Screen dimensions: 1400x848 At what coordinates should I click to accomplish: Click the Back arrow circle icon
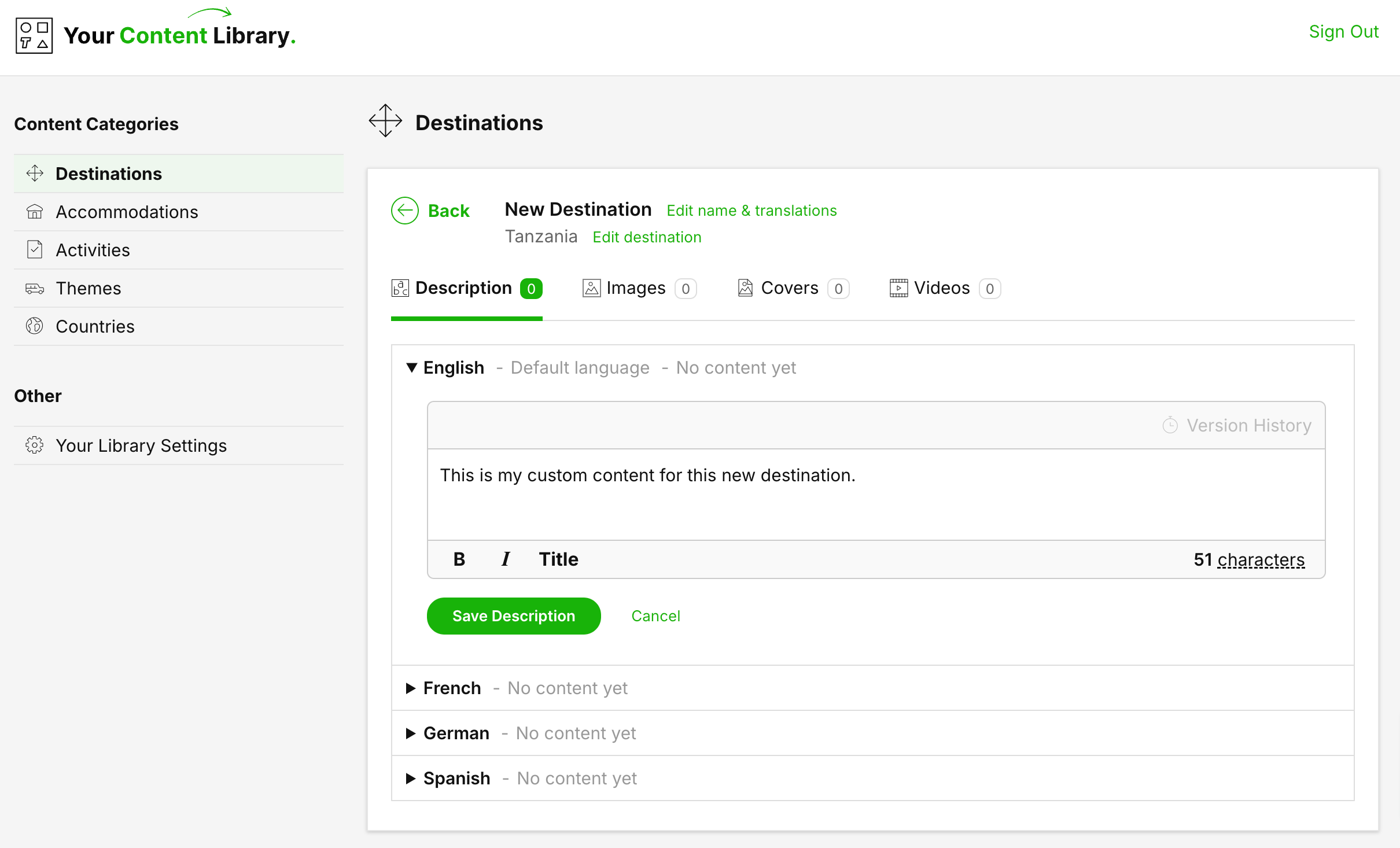[x=404, y=211]
